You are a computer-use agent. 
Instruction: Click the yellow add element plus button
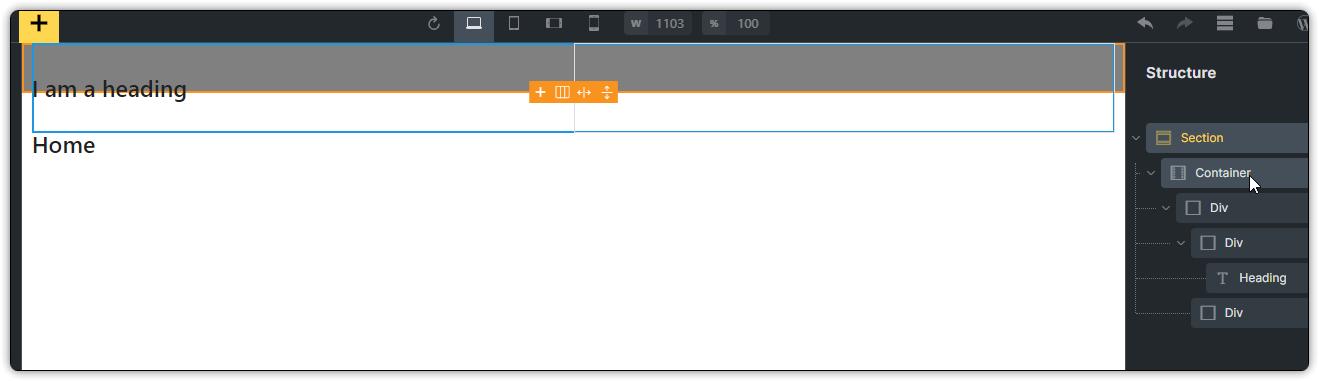[x=39, y=25]
